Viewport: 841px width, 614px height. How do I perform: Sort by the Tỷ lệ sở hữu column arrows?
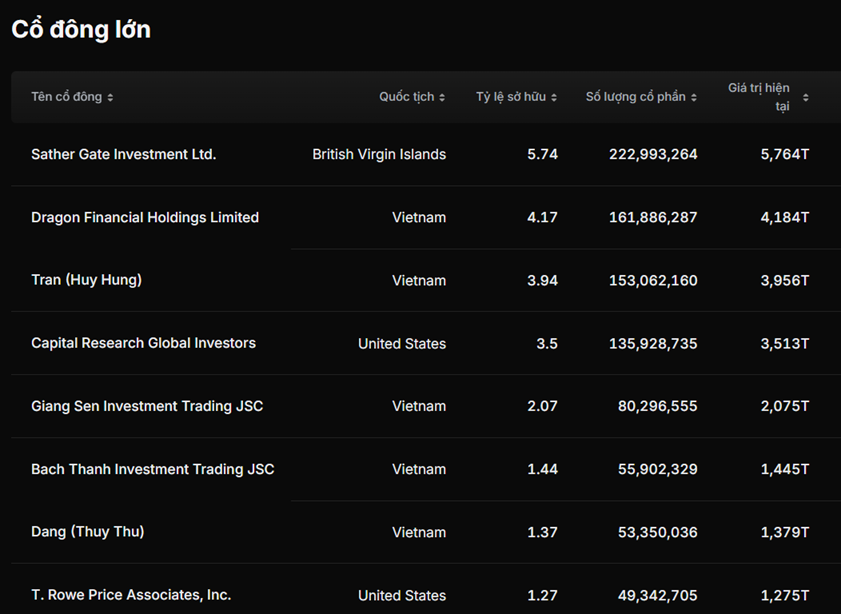click(554, 97)
